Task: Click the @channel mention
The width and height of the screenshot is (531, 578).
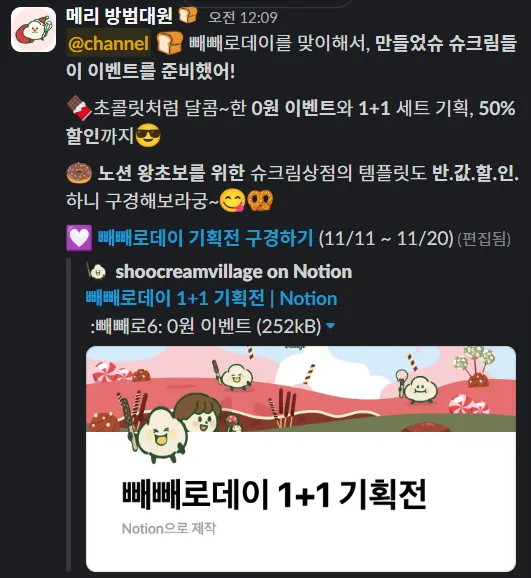Action: point(108,43)
